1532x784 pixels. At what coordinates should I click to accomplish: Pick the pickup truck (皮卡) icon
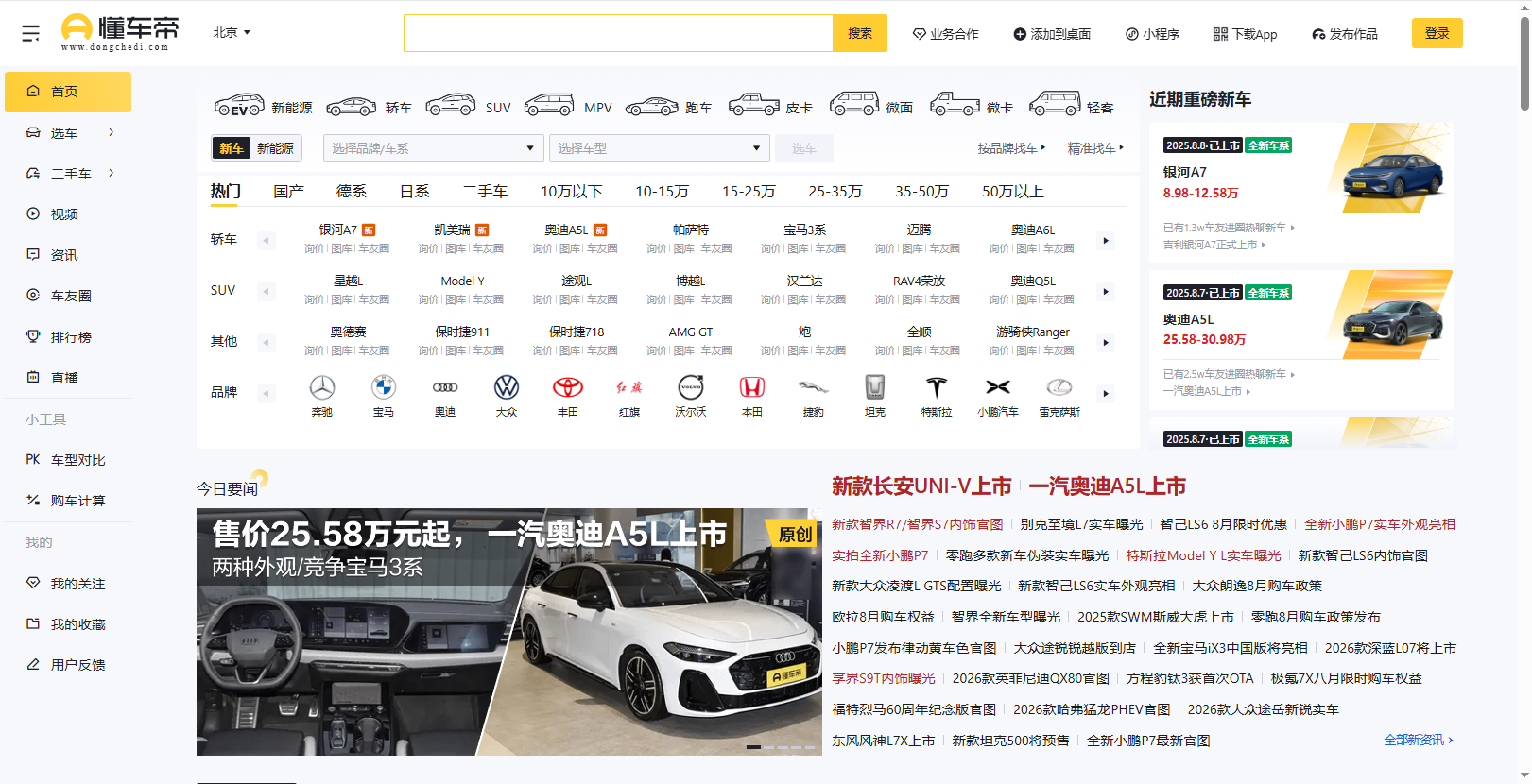[x=753, y=105]
